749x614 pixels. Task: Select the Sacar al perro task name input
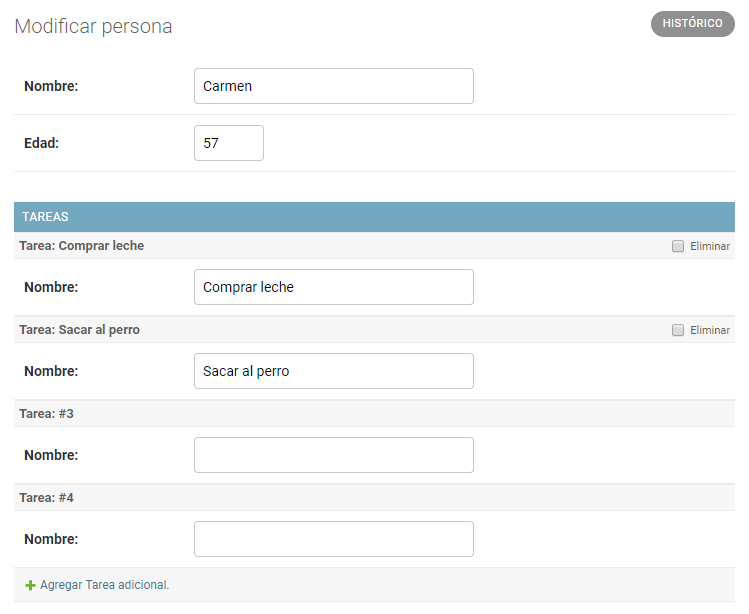[x=333, y=371]
